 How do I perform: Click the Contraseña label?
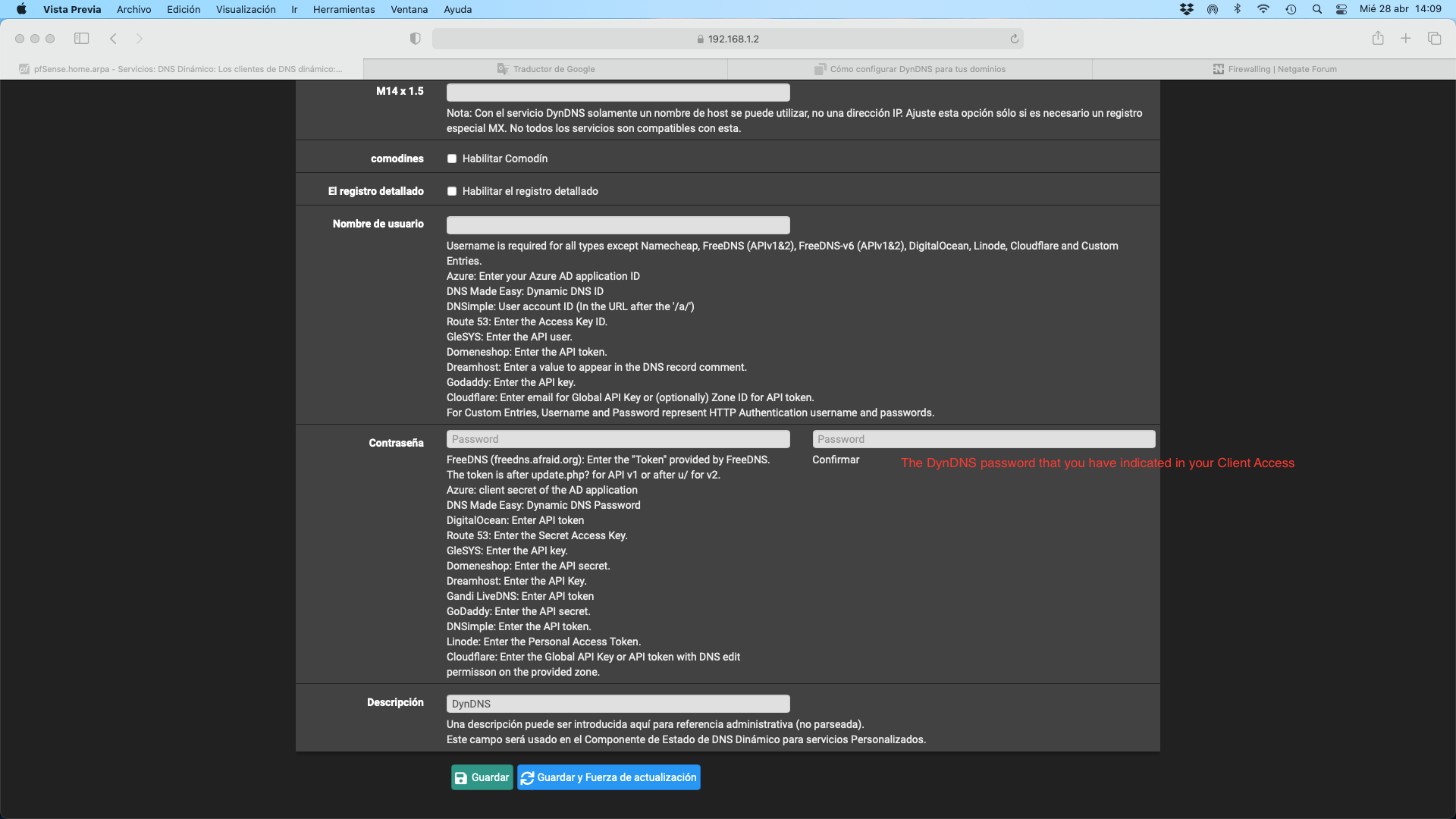pyautogui.click(x=396, y=443)
